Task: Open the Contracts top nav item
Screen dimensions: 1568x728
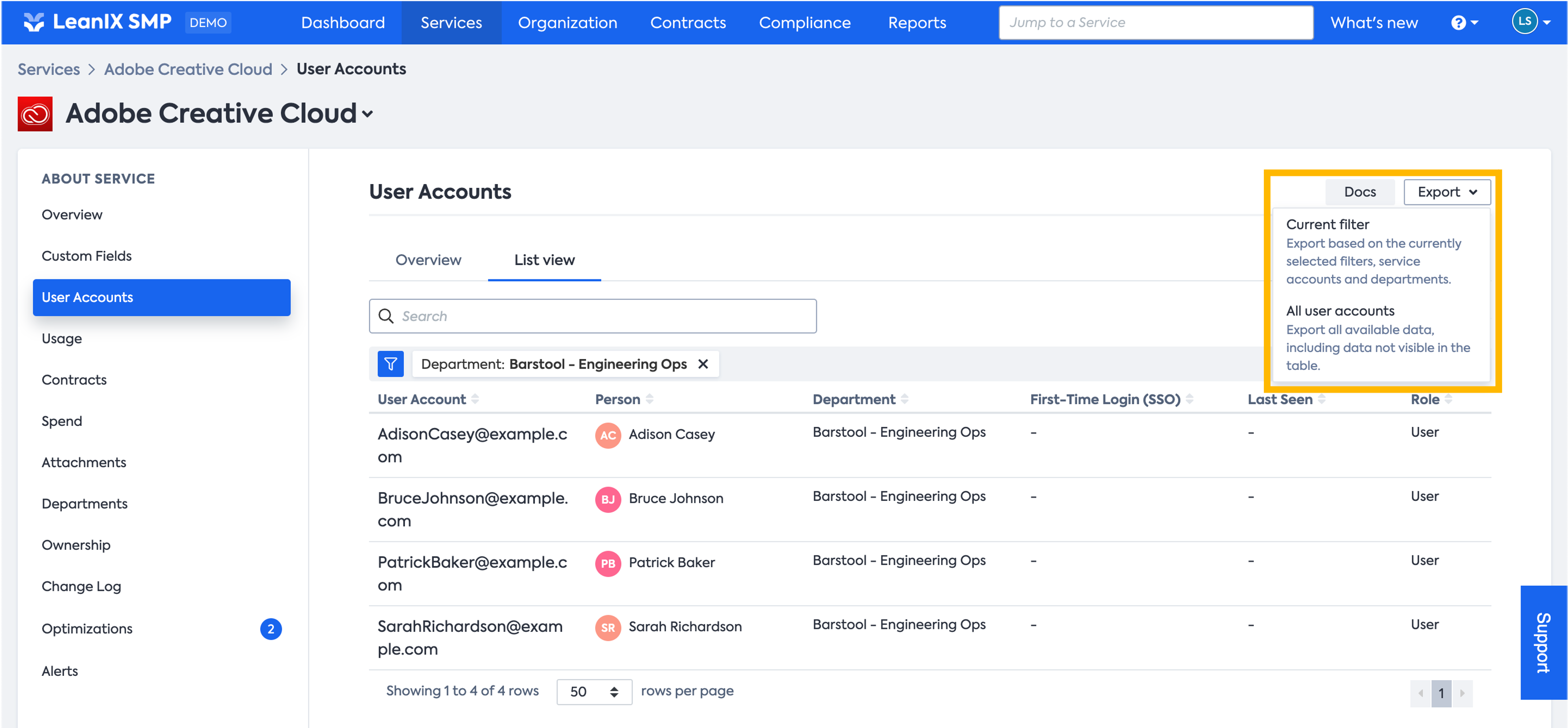Action: (688, 22)
